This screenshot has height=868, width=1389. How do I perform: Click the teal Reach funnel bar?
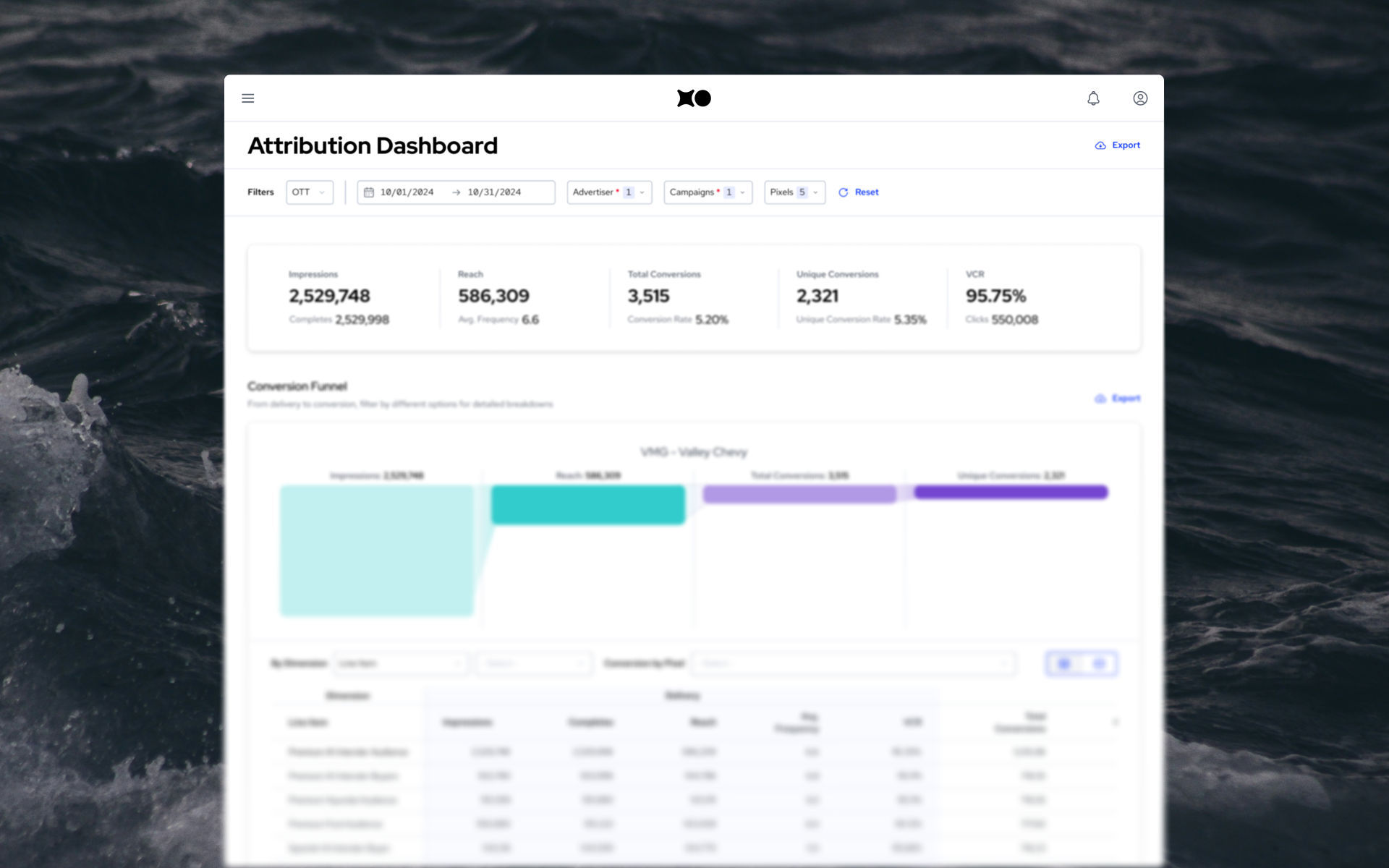(587, 505)
